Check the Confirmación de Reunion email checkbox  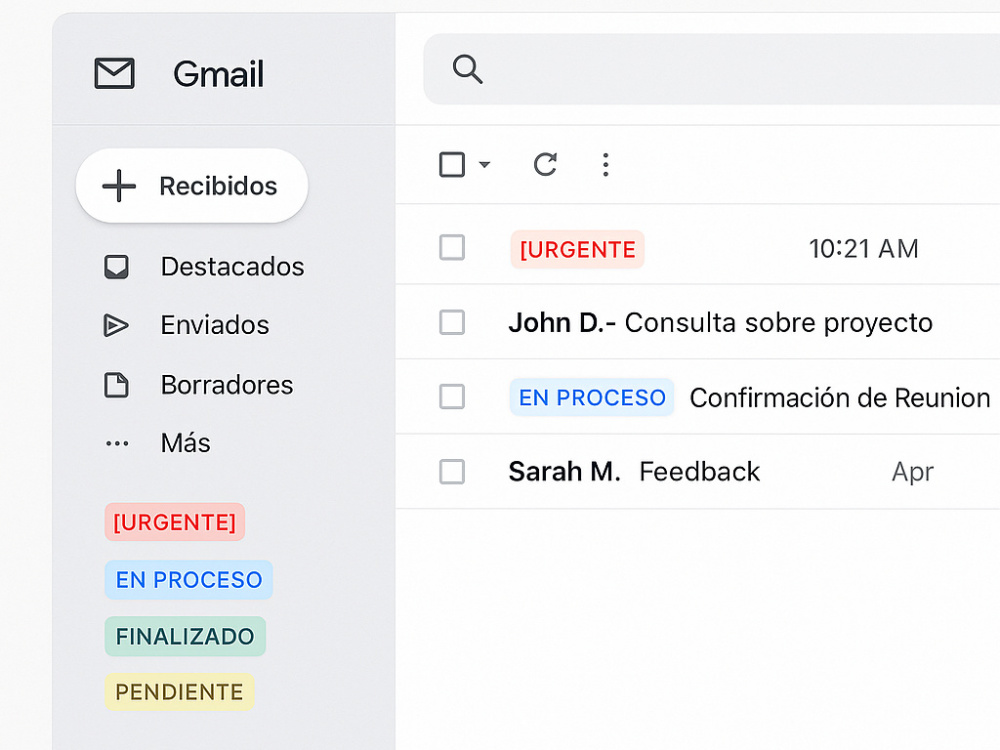click(x=452, y=397)
